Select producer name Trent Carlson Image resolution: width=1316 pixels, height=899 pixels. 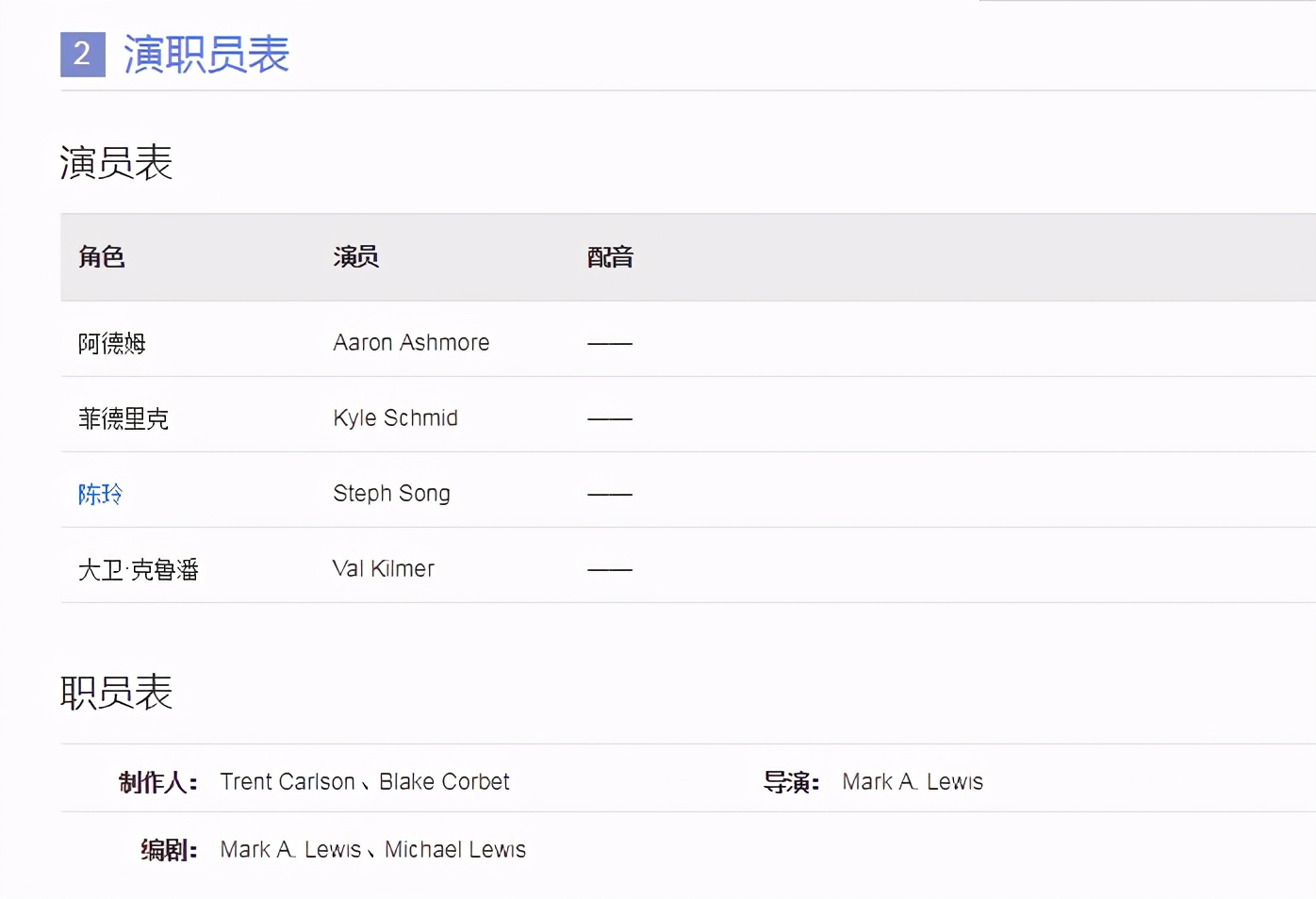[x=288, y=781]
